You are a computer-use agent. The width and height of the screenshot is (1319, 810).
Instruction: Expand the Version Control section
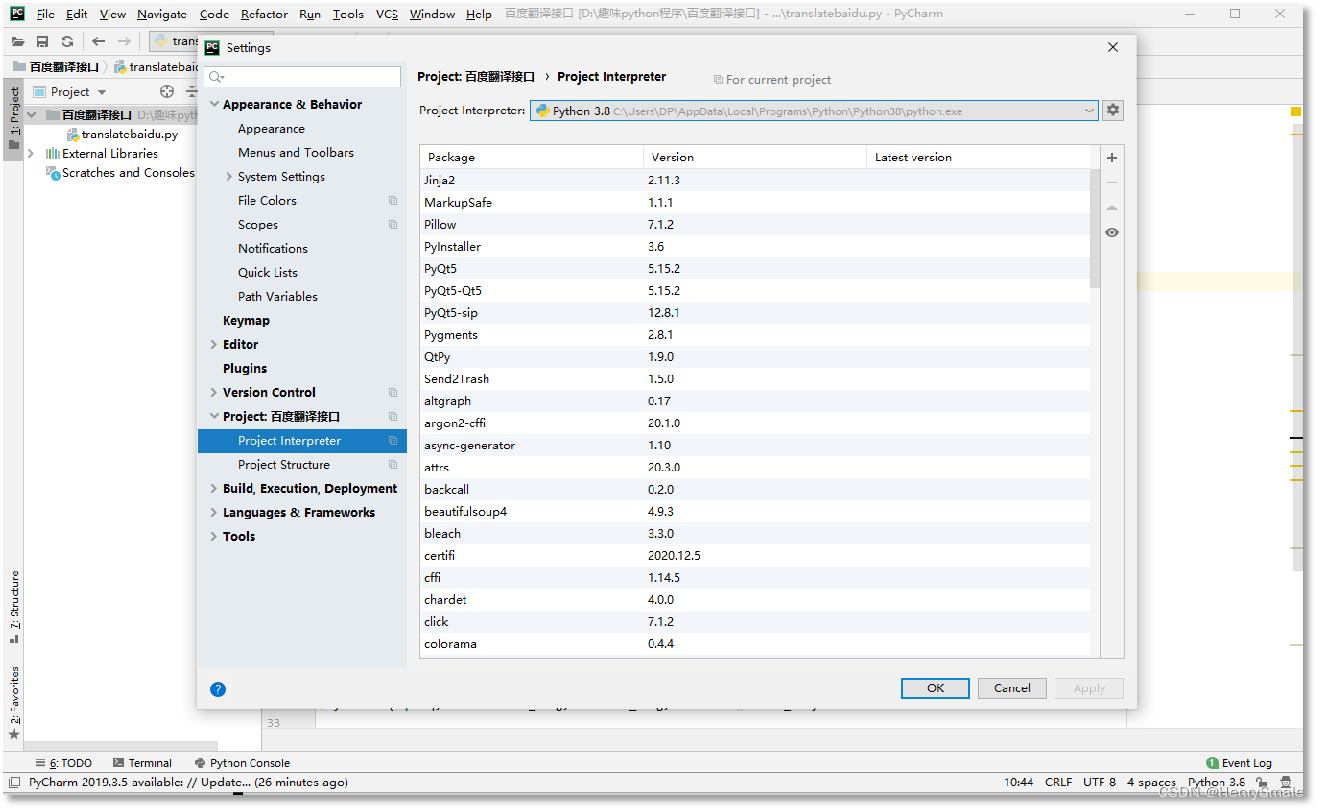click(214, 393)
